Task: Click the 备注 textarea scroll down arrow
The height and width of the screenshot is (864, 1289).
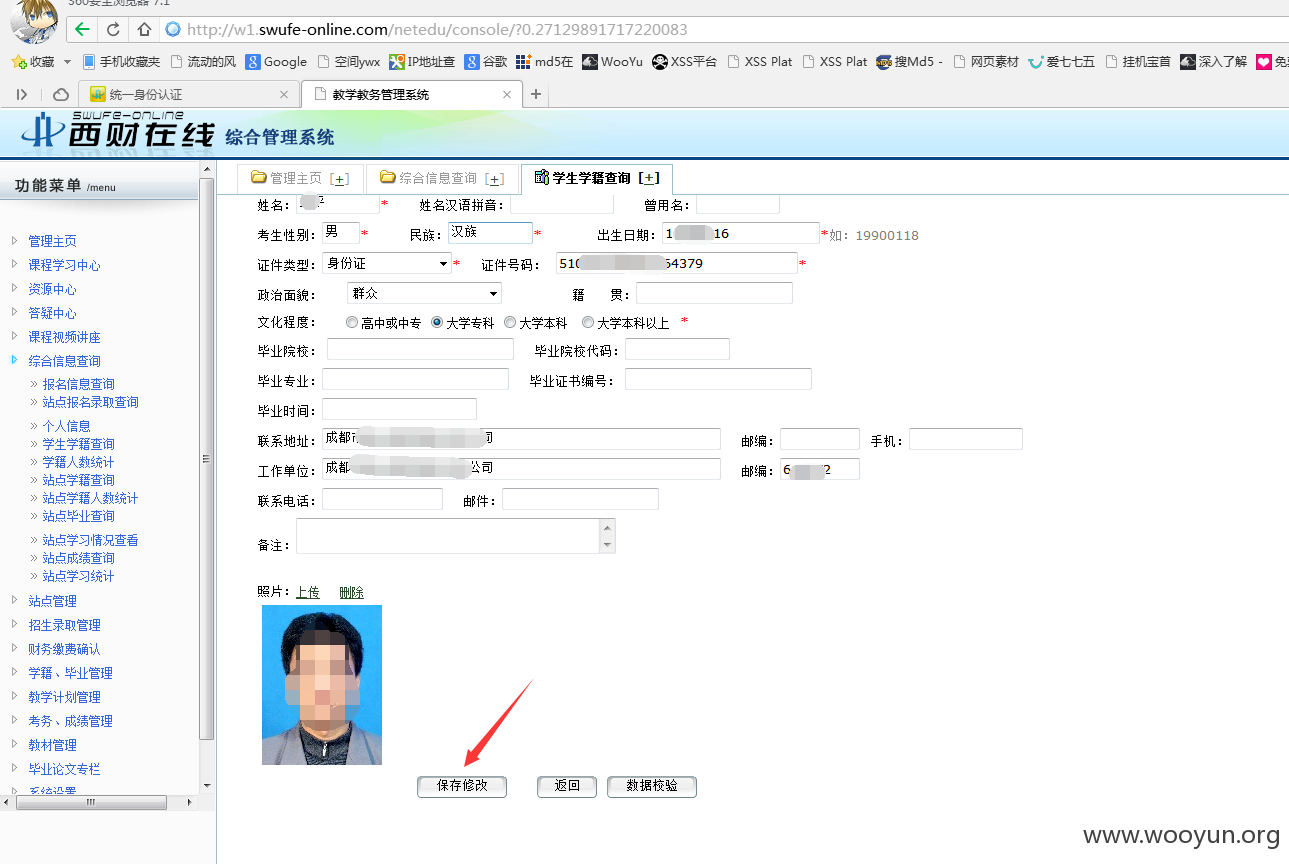Action: [607, 545]
